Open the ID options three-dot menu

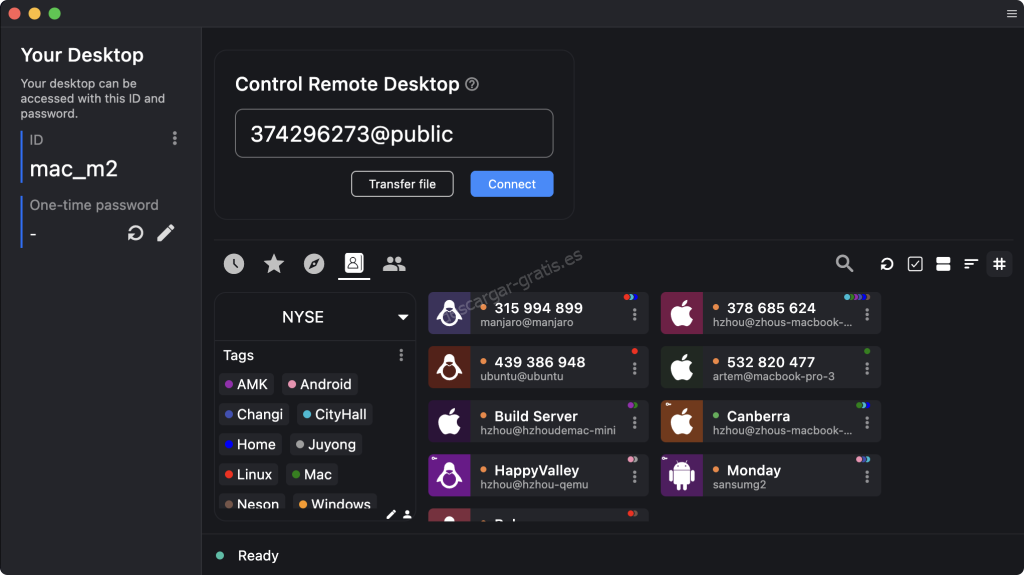pyautogui.click(x=174, y=138)
